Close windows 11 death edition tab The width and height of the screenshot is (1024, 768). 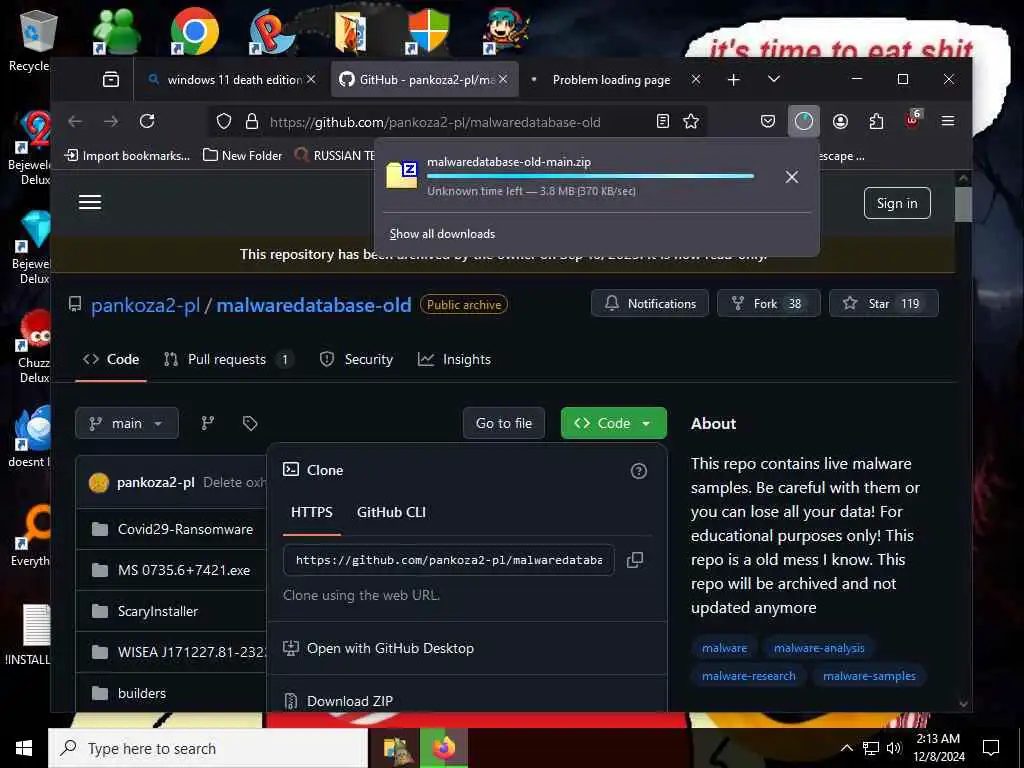click(x=311, y=80)
